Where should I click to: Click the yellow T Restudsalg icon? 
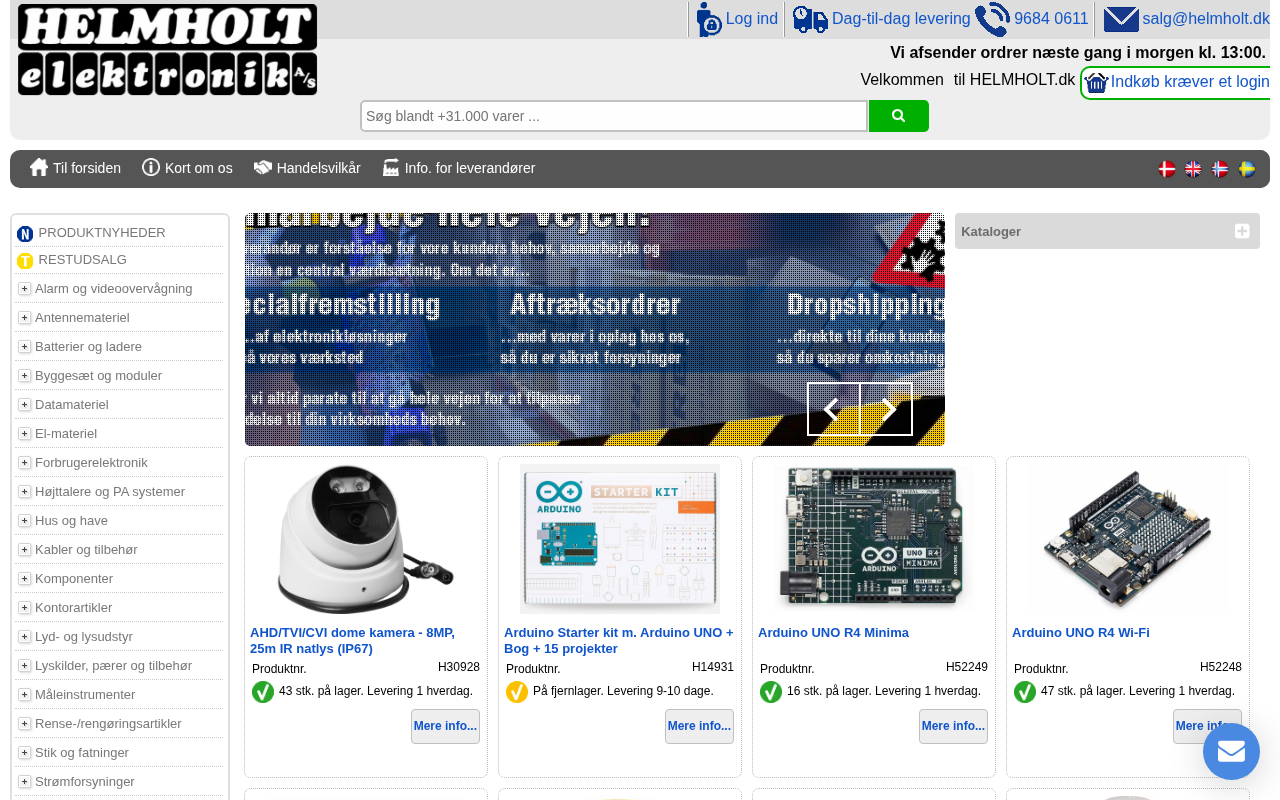click(x=25, y=261)
